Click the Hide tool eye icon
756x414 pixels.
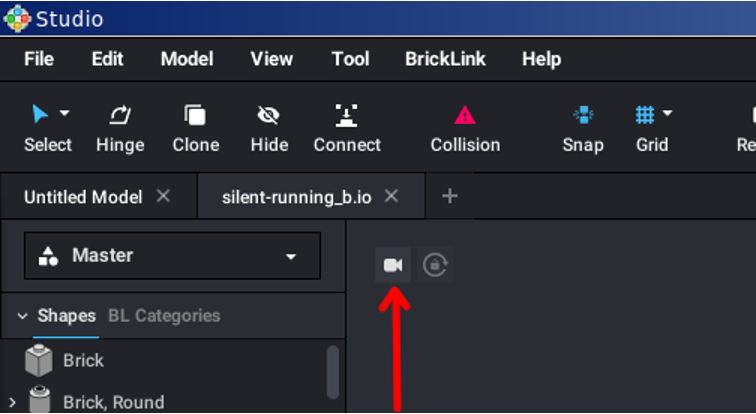coord(269,115)
